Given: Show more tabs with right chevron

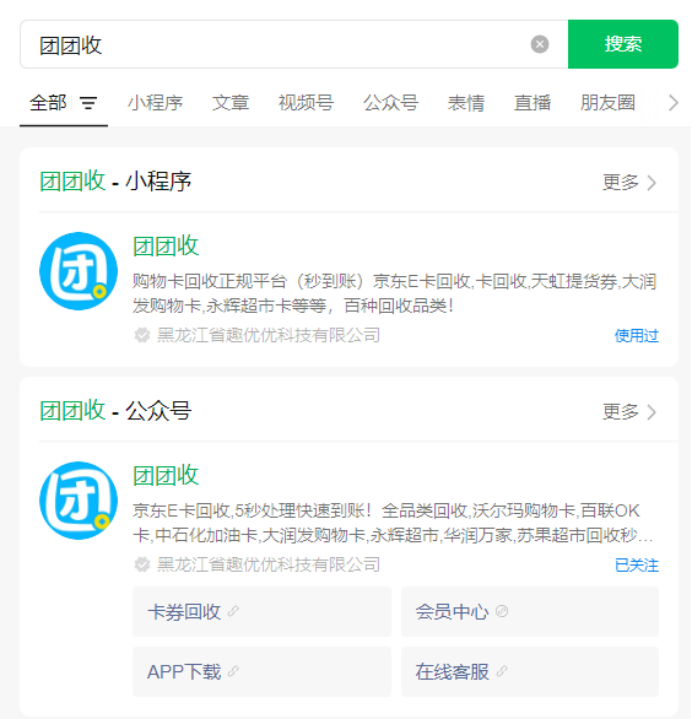Looking at the screenshot, I should (673, 103).
